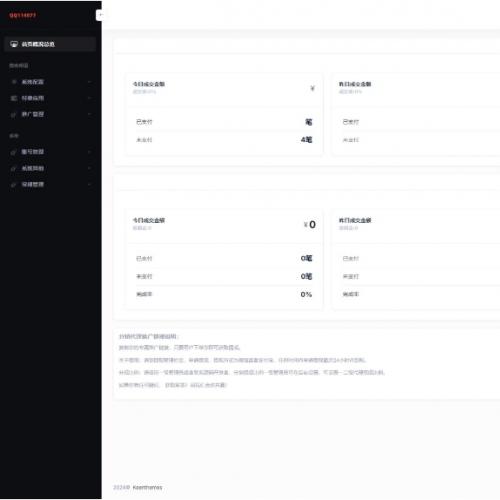
Task: Open the 推广管理 sidebar menu
Action: pyautogui.click(x=50, y=114)
